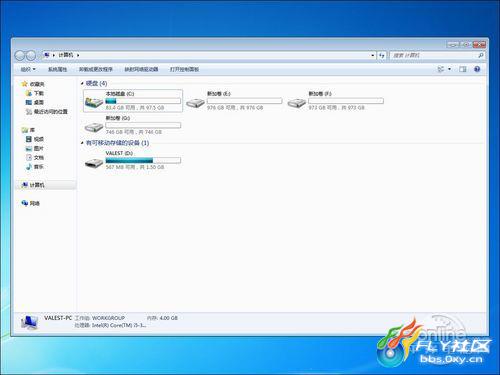The image size is (500, 375).
Task: Toggle the preview pane icon
Action: click(x=463, y=69)
